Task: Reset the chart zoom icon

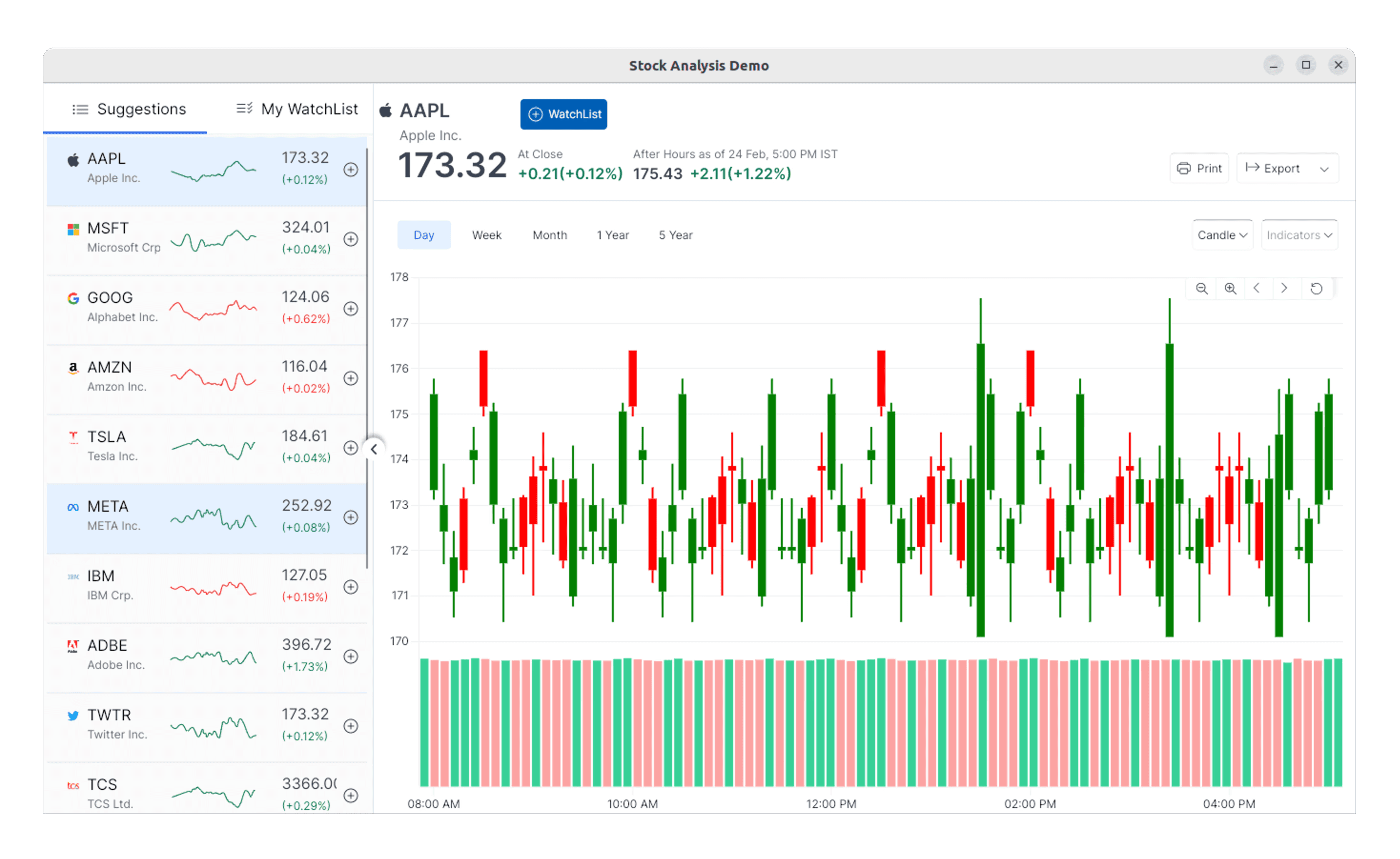Action: [1316, 289]
